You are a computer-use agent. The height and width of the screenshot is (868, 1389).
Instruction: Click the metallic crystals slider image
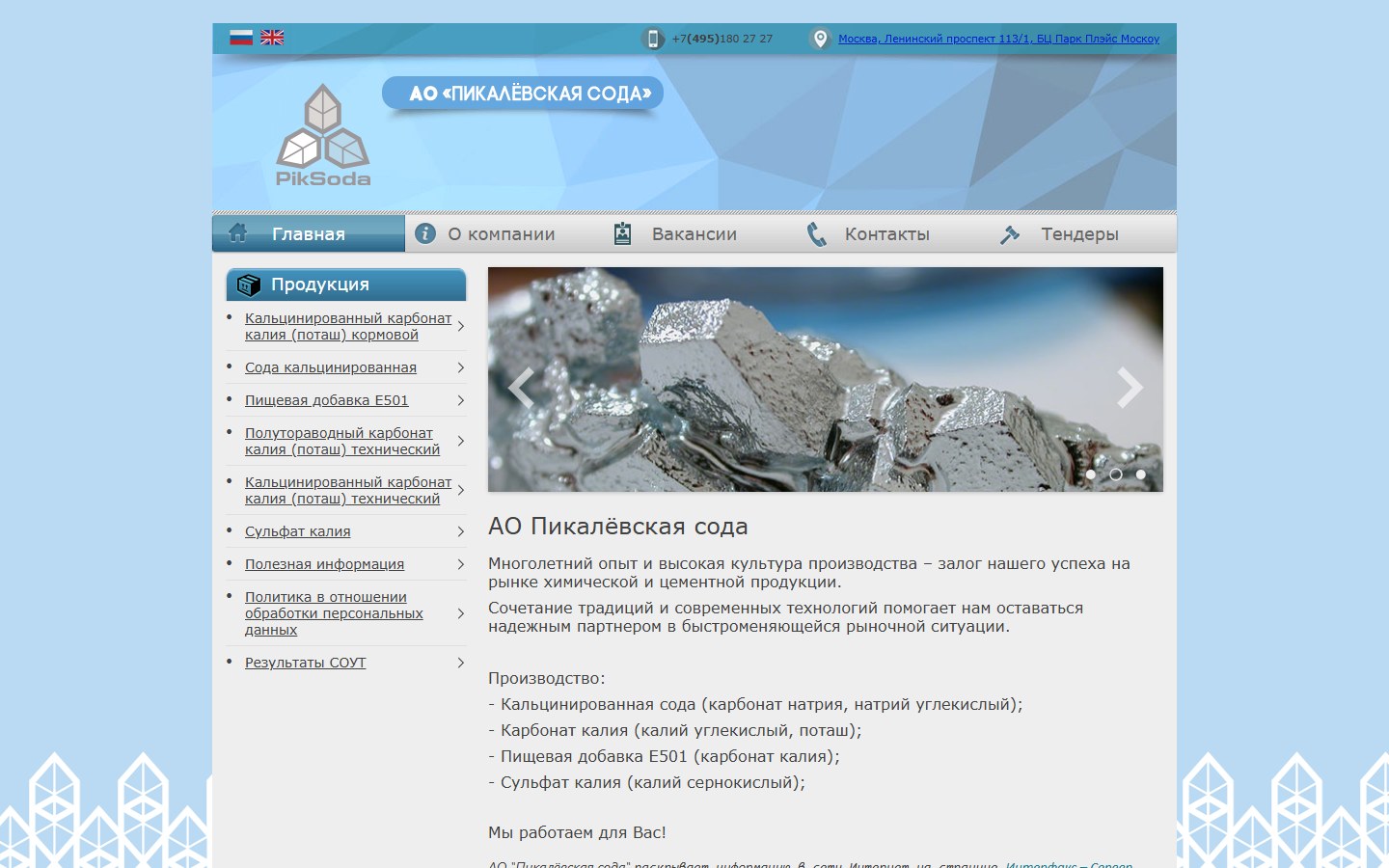tap(826, 379)
